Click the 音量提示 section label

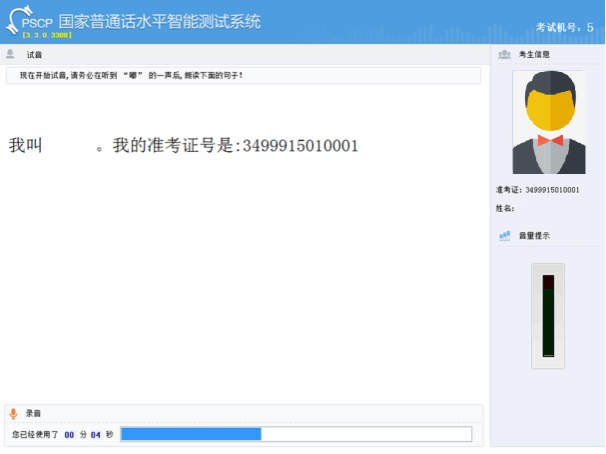[534, 236]
